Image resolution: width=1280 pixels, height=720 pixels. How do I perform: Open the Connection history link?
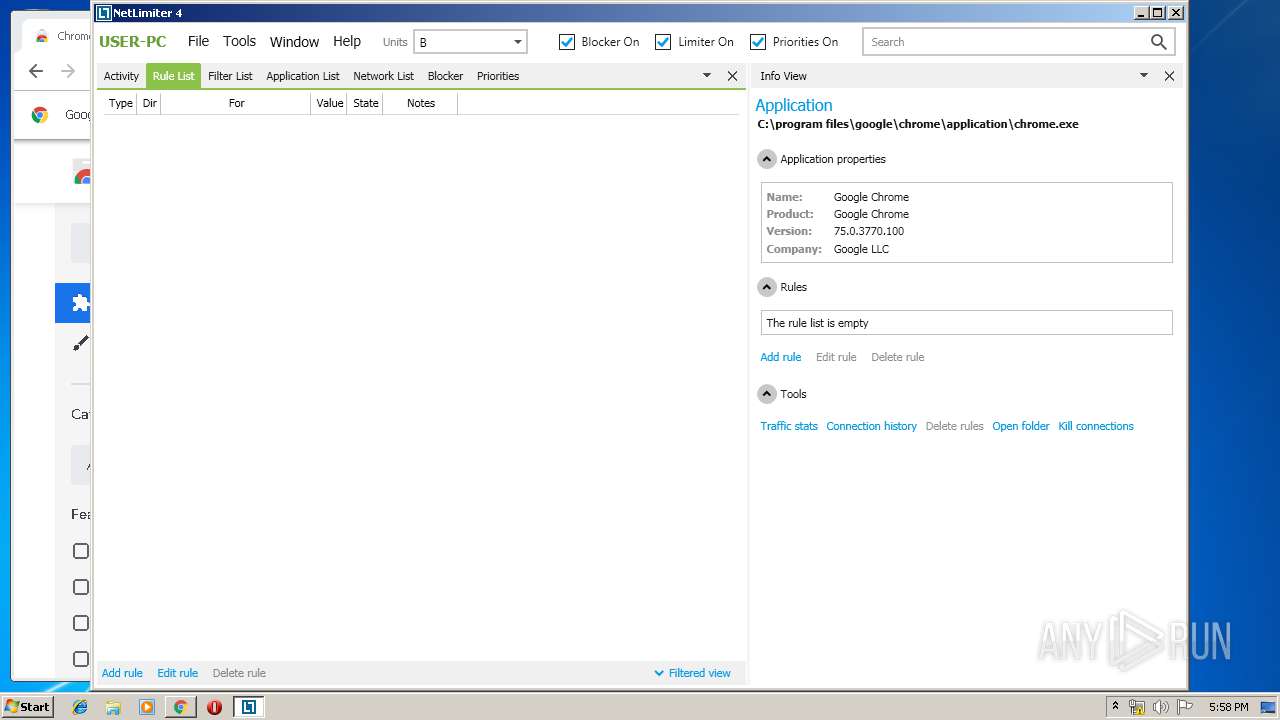pos(871,426)
